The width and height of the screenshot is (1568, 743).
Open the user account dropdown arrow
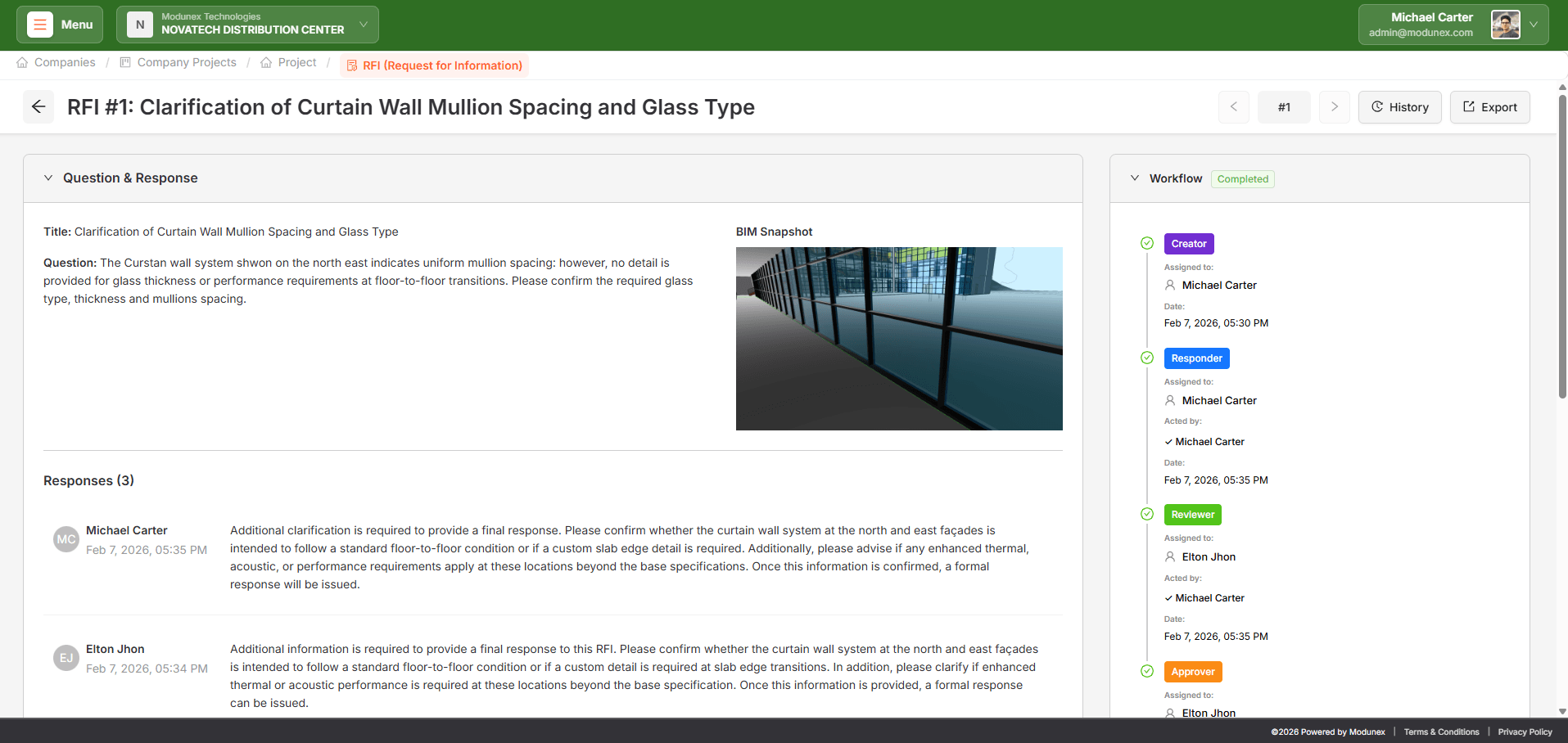pyautogui.click(x=1534, y=25)
